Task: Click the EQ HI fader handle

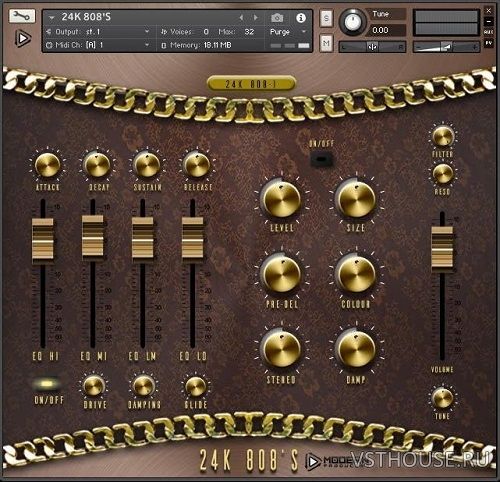Action: click(x=43, y=239)
